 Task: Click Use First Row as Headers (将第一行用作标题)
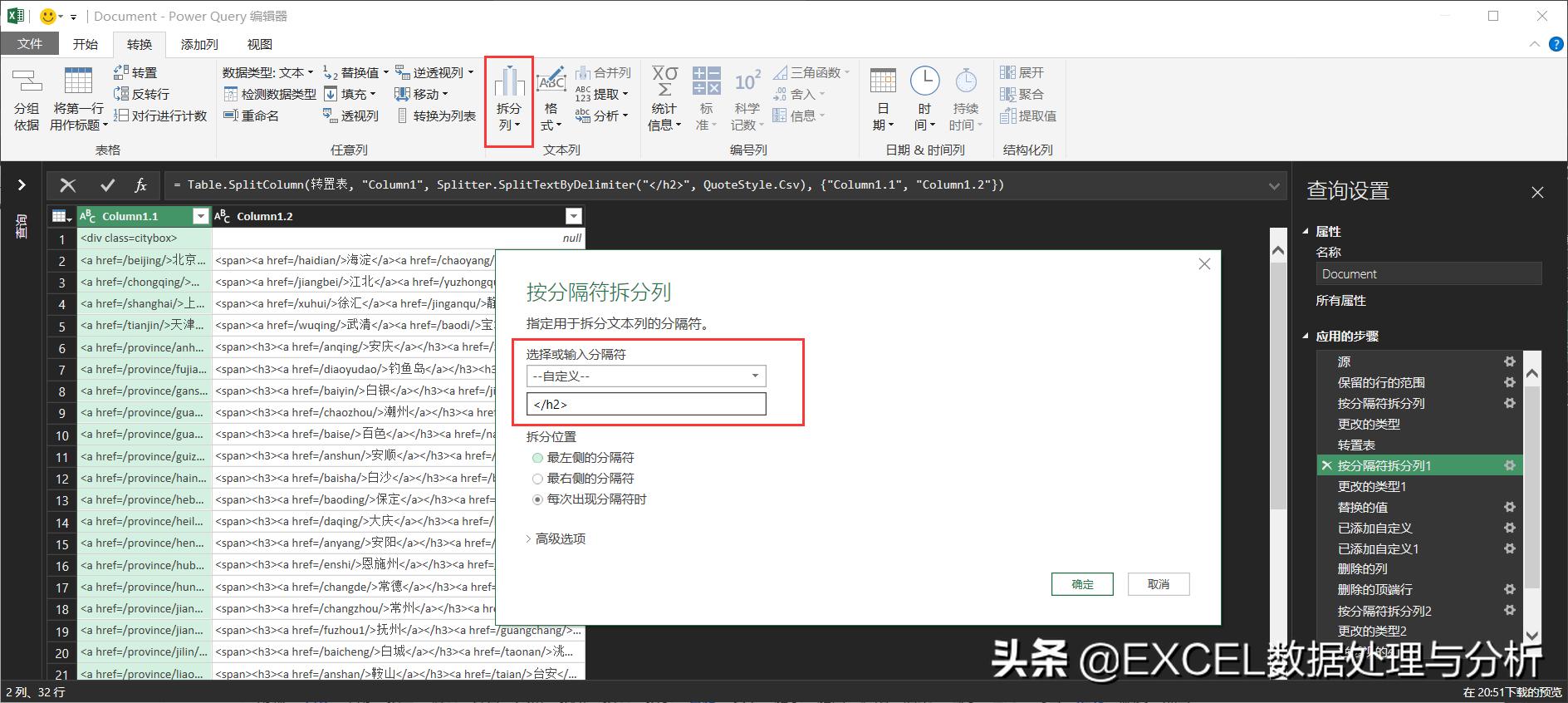tap(79, 100)
